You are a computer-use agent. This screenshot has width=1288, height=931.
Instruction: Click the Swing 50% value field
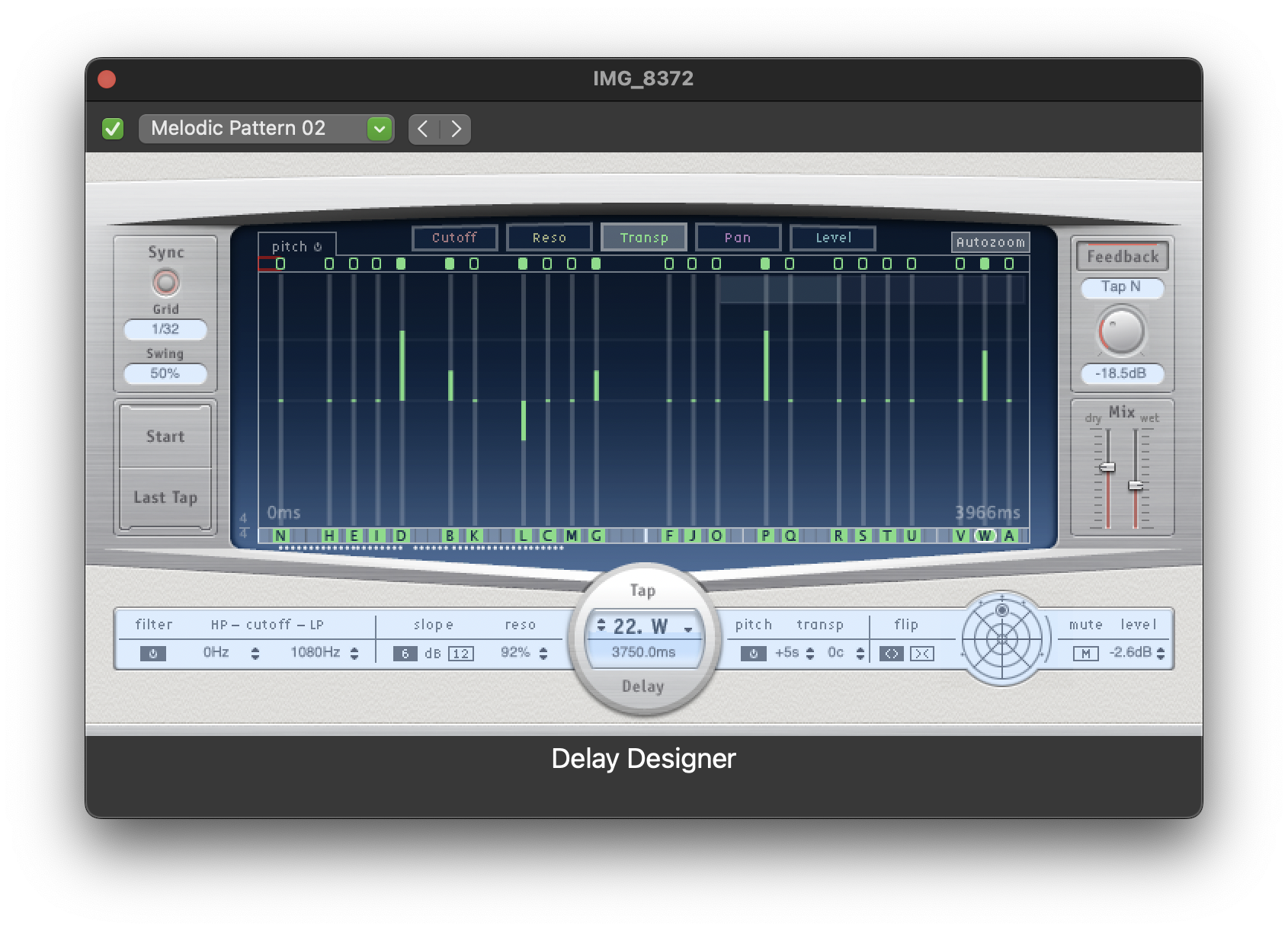[x=165, y=373]
